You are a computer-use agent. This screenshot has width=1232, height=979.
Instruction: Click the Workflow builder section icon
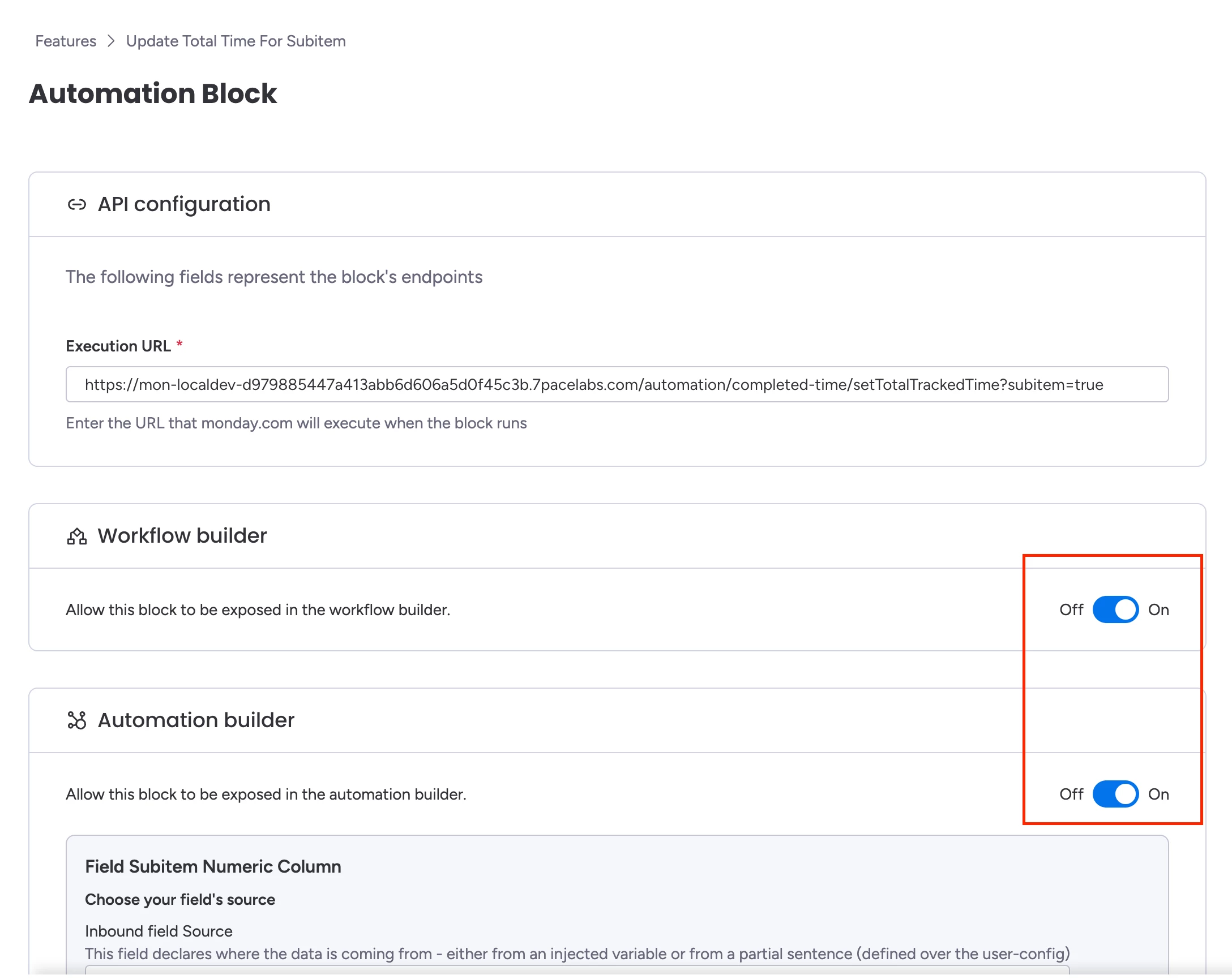tap(76, 536)
